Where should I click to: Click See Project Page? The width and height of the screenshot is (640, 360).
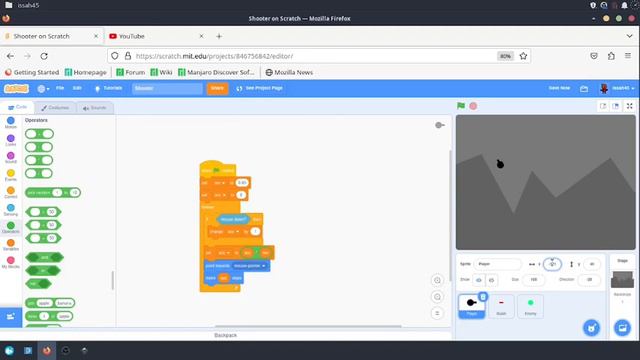260,88
